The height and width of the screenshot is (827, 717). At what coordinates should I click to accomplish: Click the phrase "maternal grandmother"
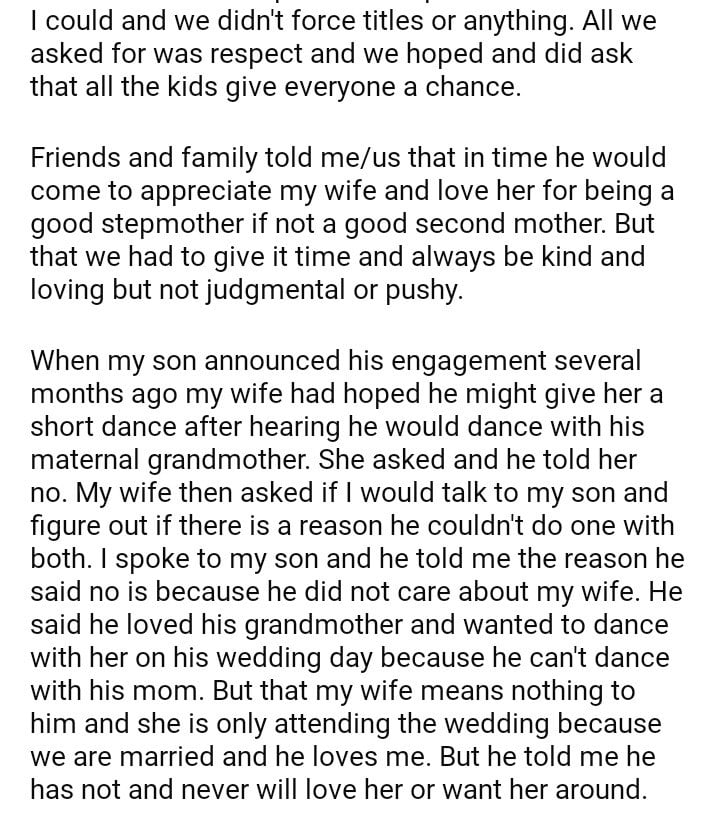(184, 460)
